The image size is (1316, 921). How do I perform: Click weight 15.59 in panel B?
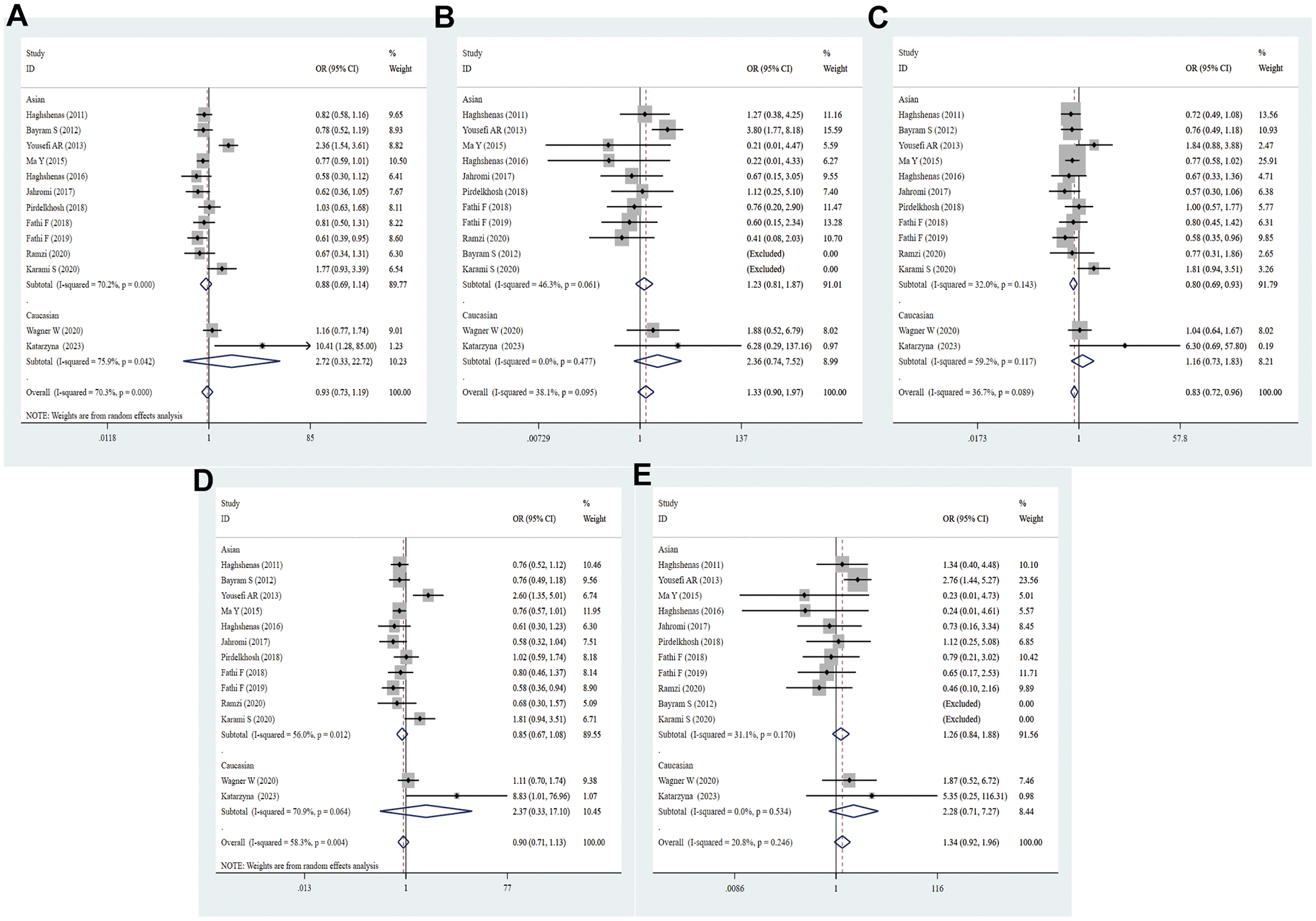click(832, 130)
